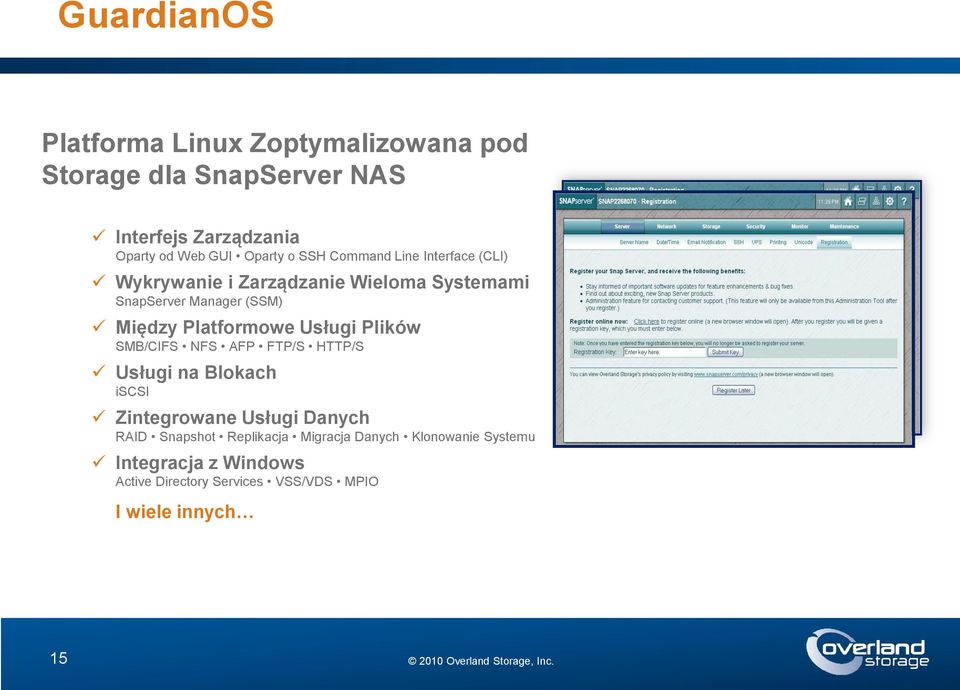Viewport: 960px width, 690px height.
Task: Select the Unicode sub-tab
Action: point(804,242)
